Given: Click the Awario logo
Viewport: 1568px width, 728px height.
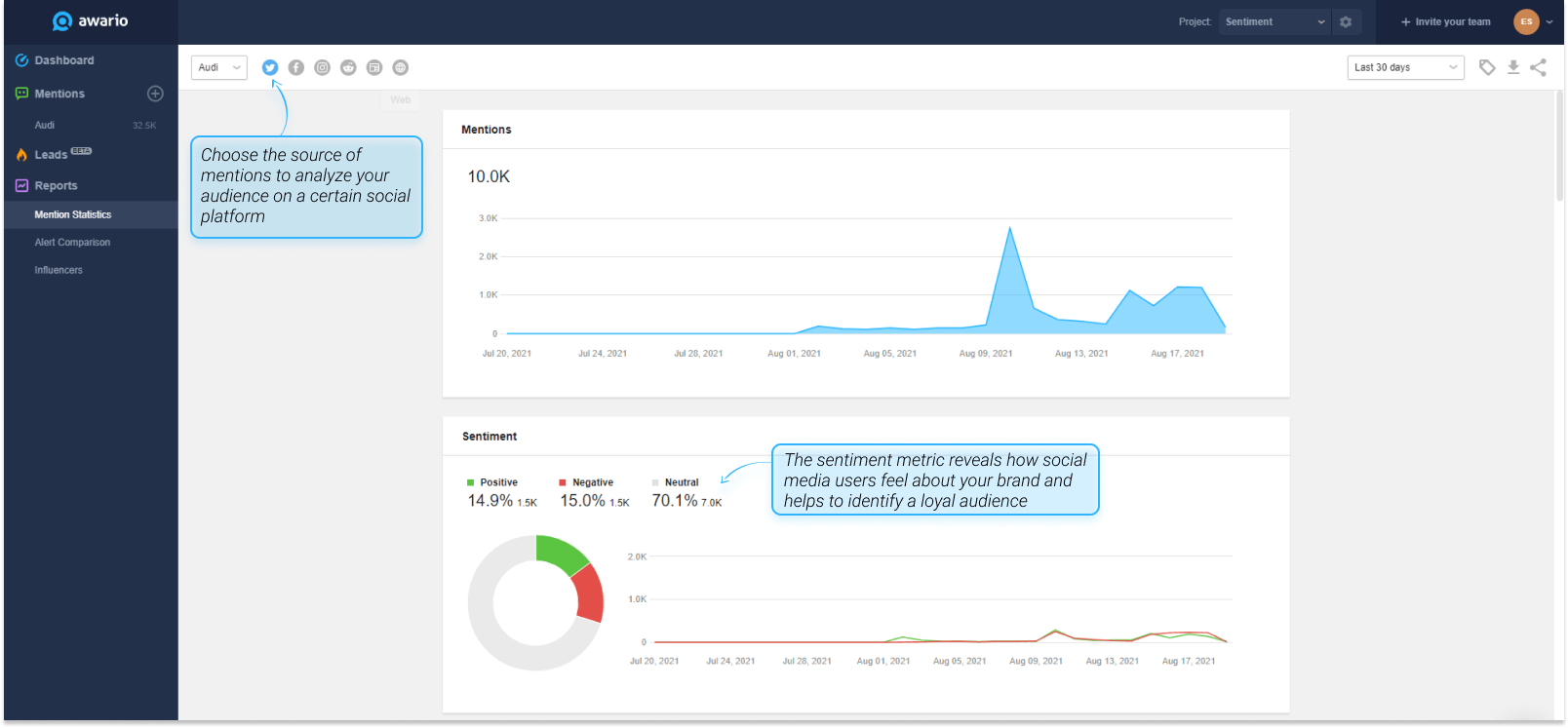Looking at the screenshot, I should [91, 20].
